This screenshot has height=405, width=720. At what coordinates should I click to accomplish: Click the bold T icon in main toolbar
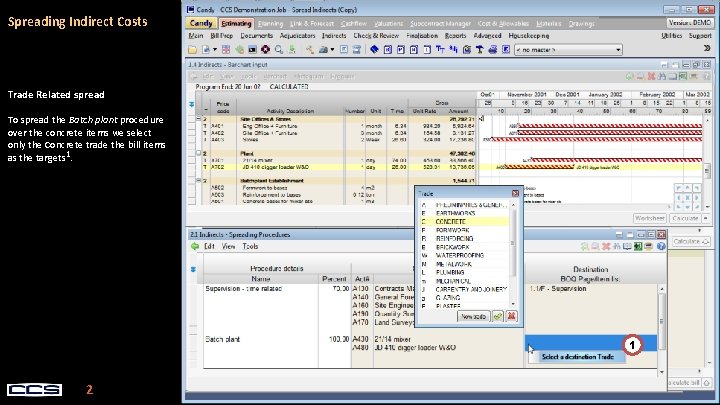tap(479, 50)
